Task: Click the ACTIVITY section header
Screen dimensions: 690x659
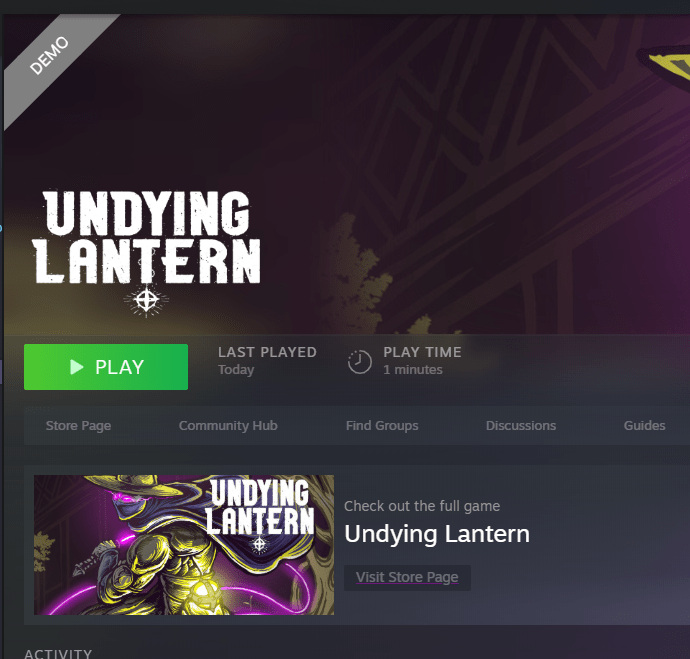Action: point(58,653)
